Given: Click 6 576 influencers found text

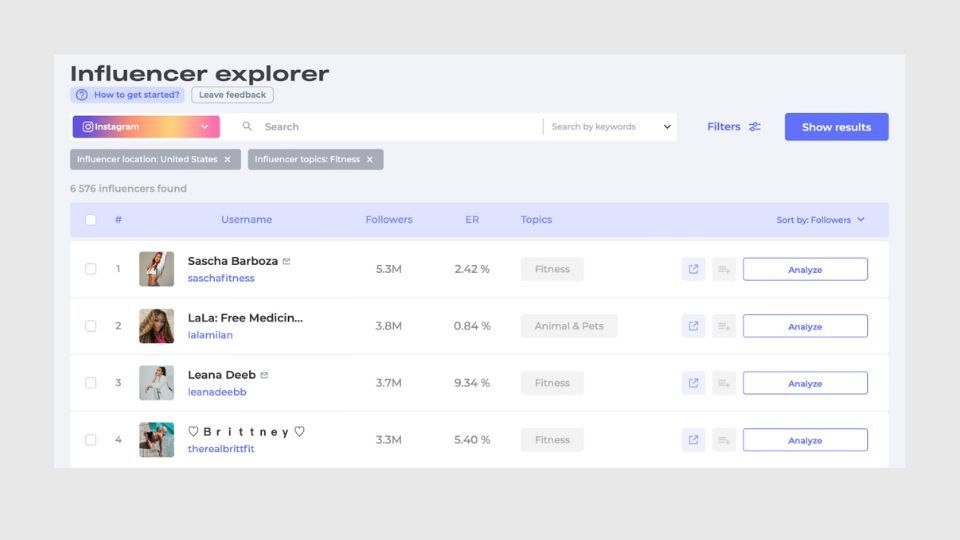Looking at the screenshot, I should 128,189.
